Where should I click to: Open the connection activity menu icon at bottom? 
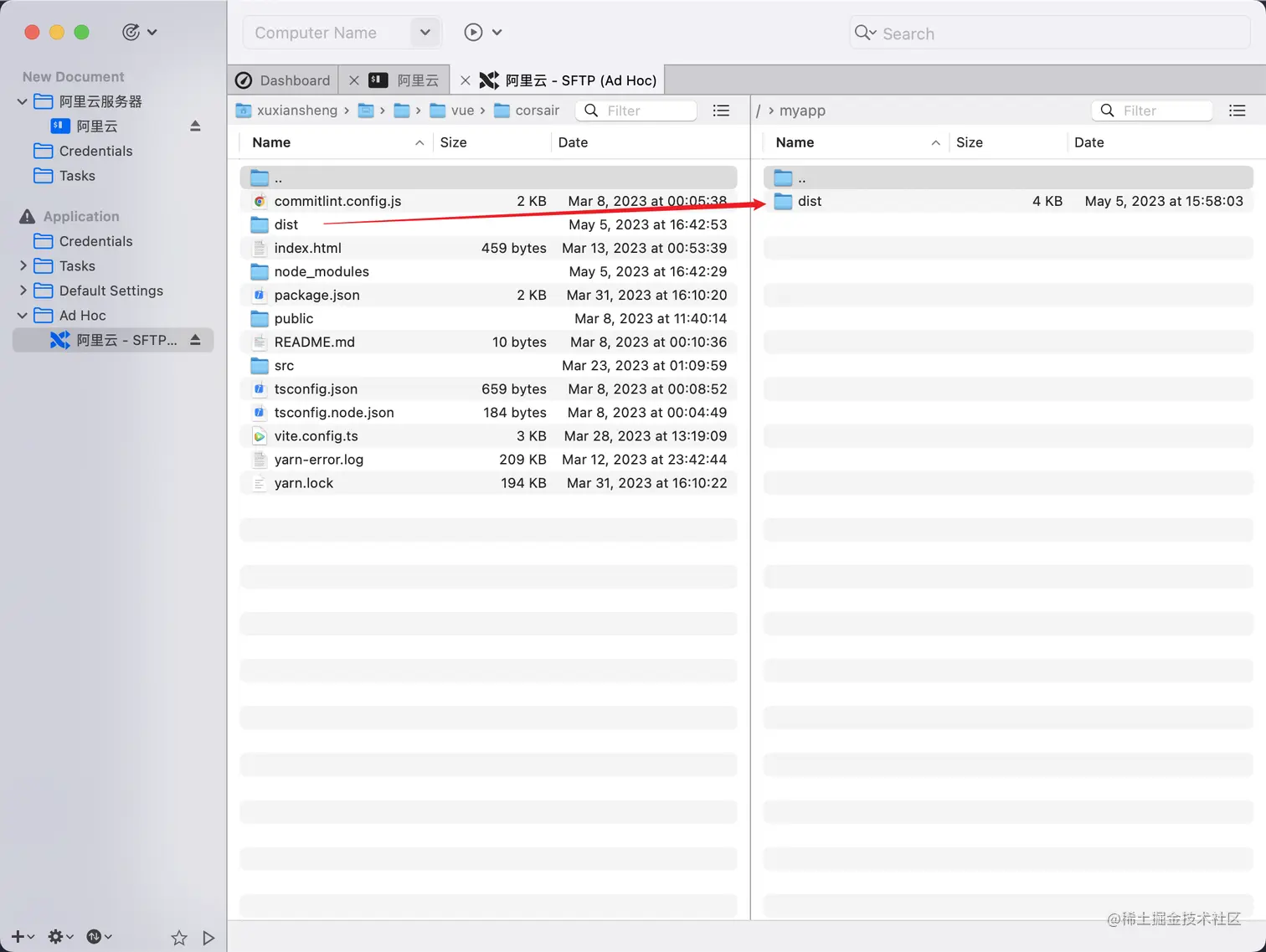click(99, 937)
